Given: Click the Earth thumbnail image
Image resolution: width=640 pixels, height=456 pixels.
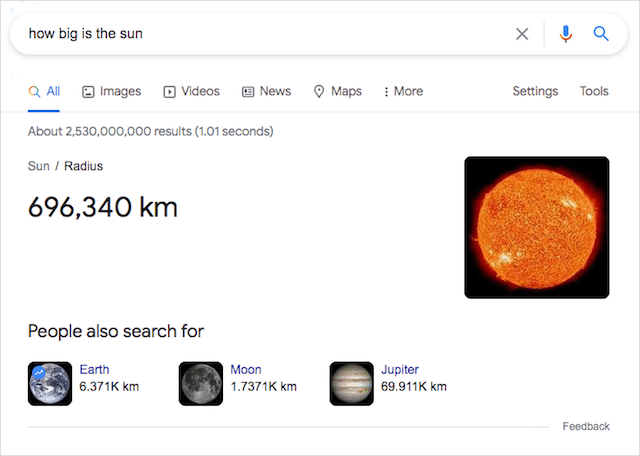Looking at the screenshot, I should (50, 383).
